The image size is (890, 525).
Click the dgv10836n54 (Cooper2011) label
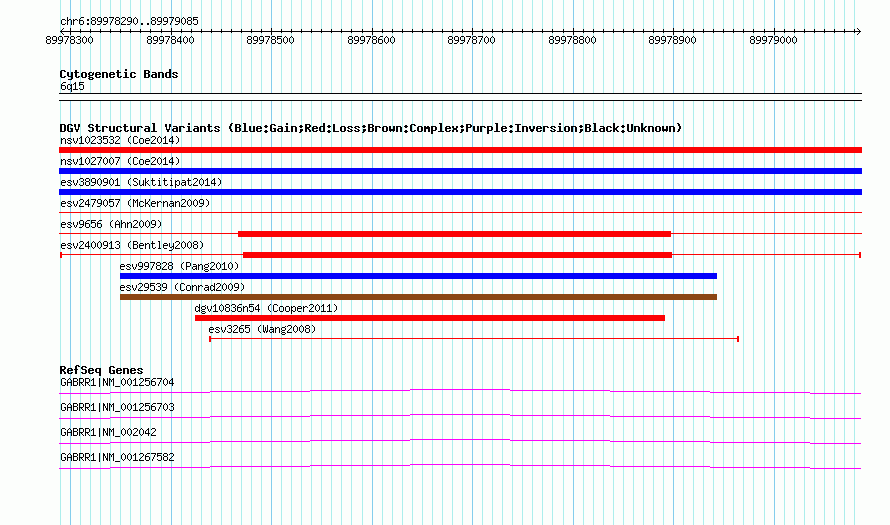pos(266,308)
